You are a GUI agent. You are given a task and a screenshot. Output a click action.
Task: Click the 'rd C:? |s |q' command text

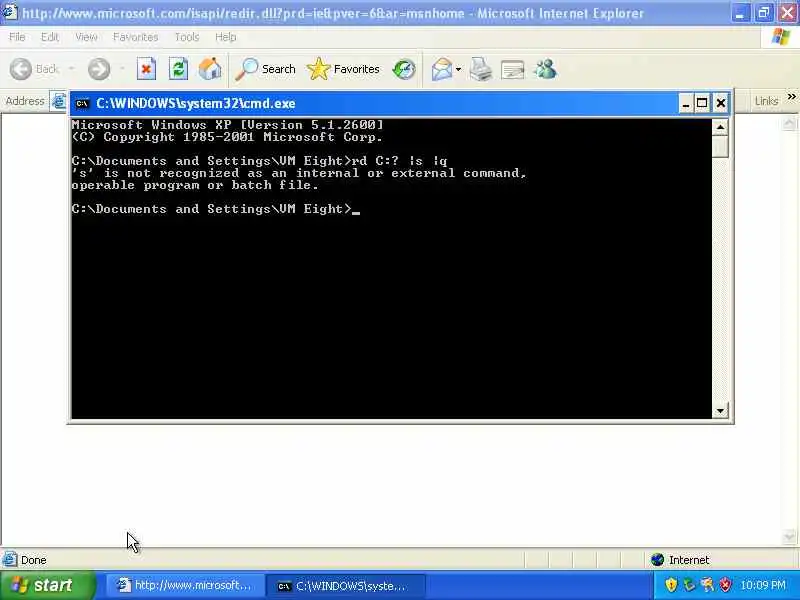[399, 161]
